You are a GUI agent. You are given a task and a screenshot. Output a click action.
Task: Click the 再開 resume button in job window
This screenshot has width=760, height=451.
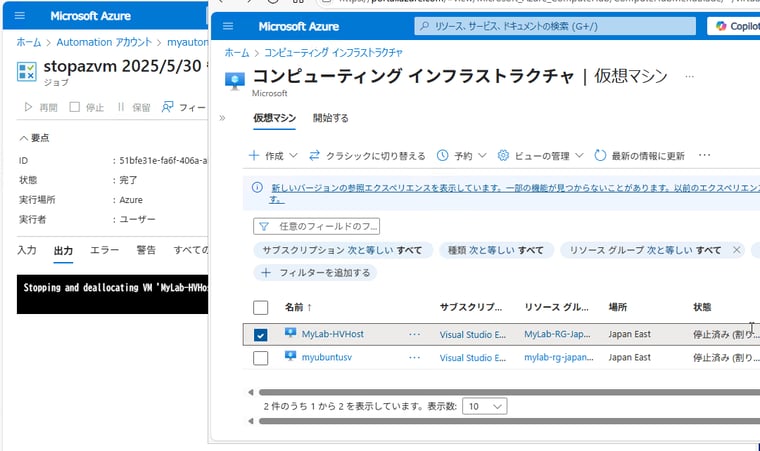pyautogui.click(x=41, y=107)
